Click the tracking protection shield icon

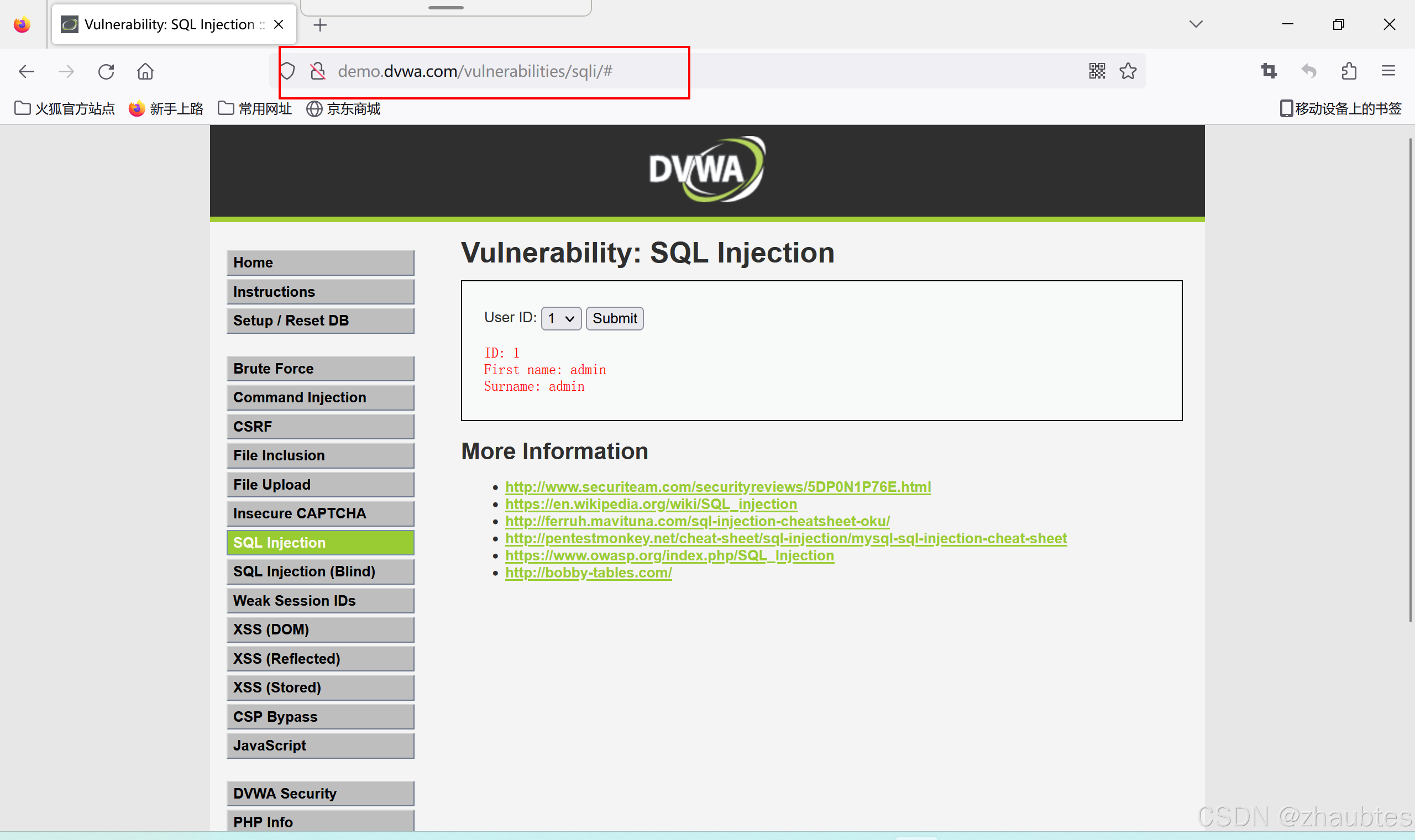coord(287,70)
